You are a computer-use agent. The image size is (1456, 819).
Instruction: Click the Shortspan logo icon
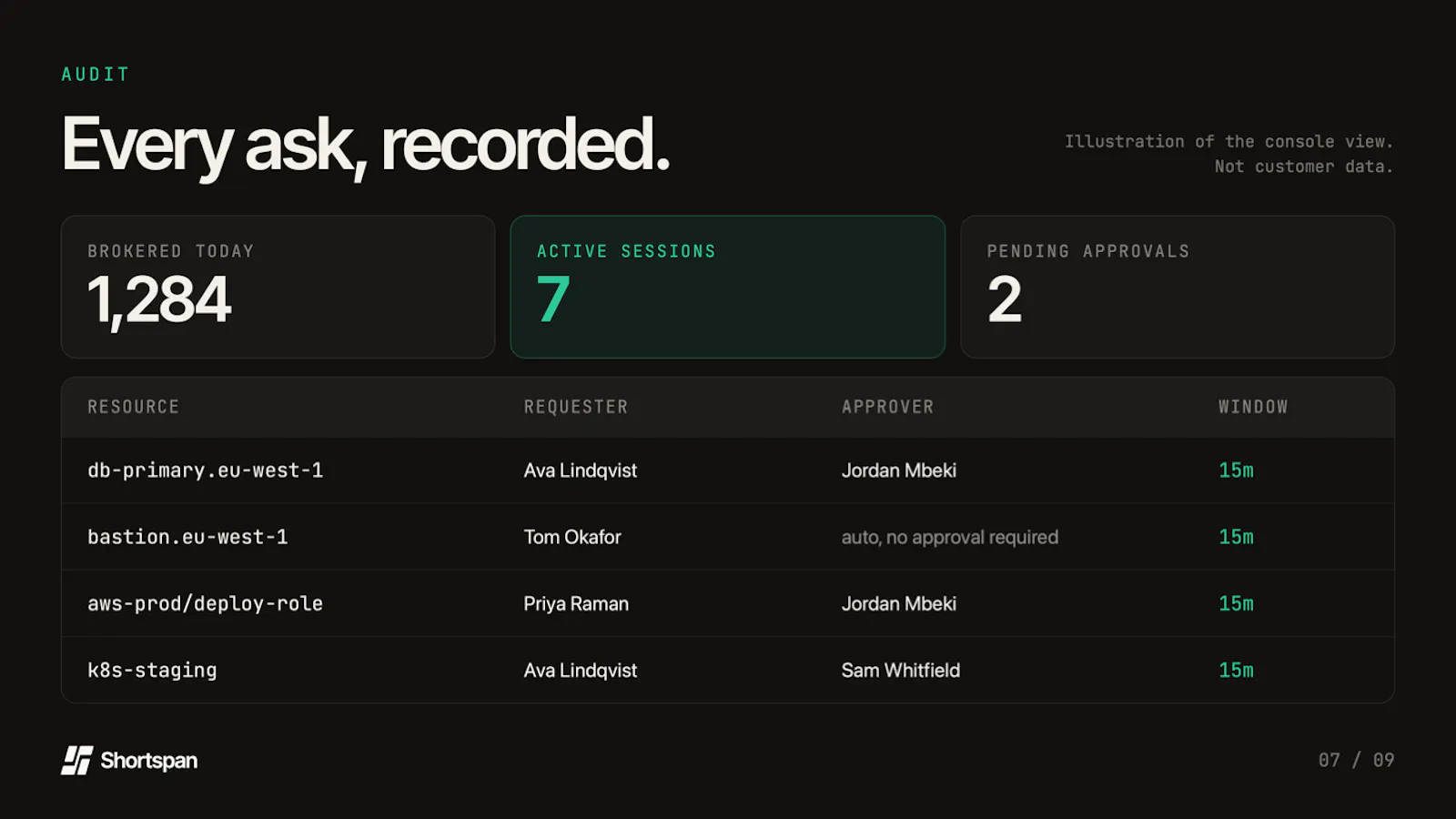(x=77, y=760)
